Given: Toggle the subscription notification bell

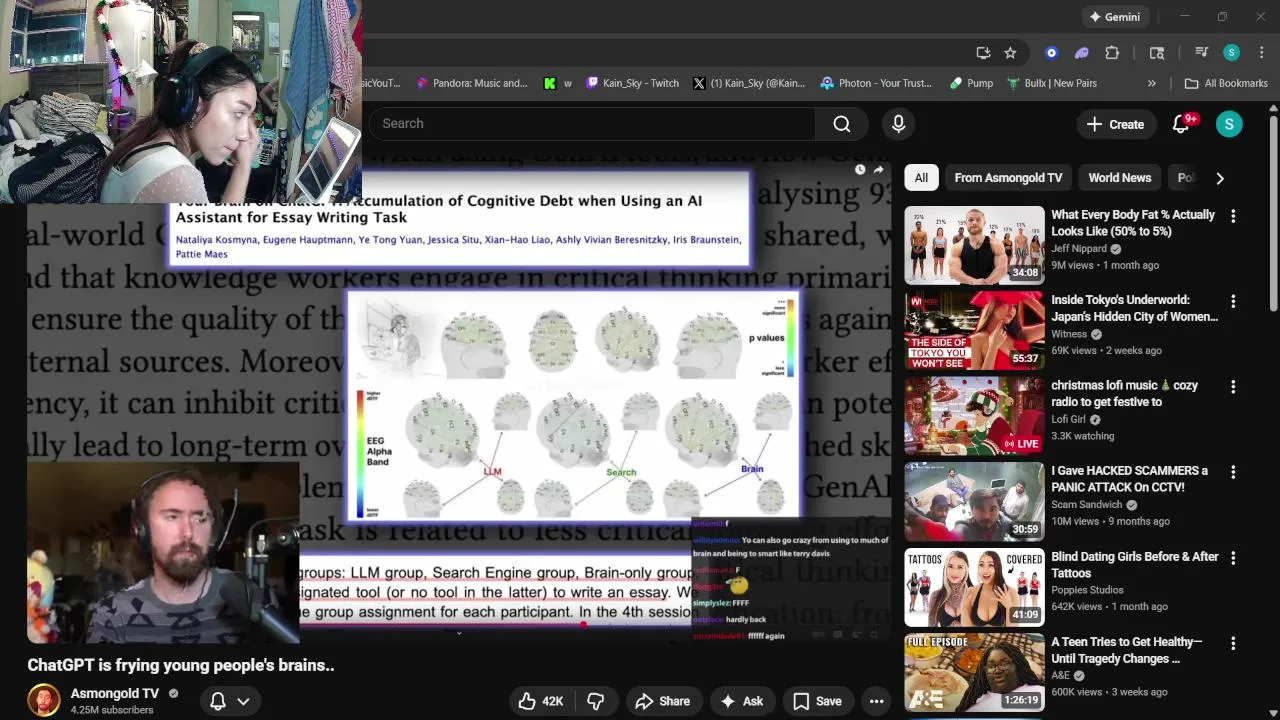Looking at the screenshot, I should coord(217,701).
